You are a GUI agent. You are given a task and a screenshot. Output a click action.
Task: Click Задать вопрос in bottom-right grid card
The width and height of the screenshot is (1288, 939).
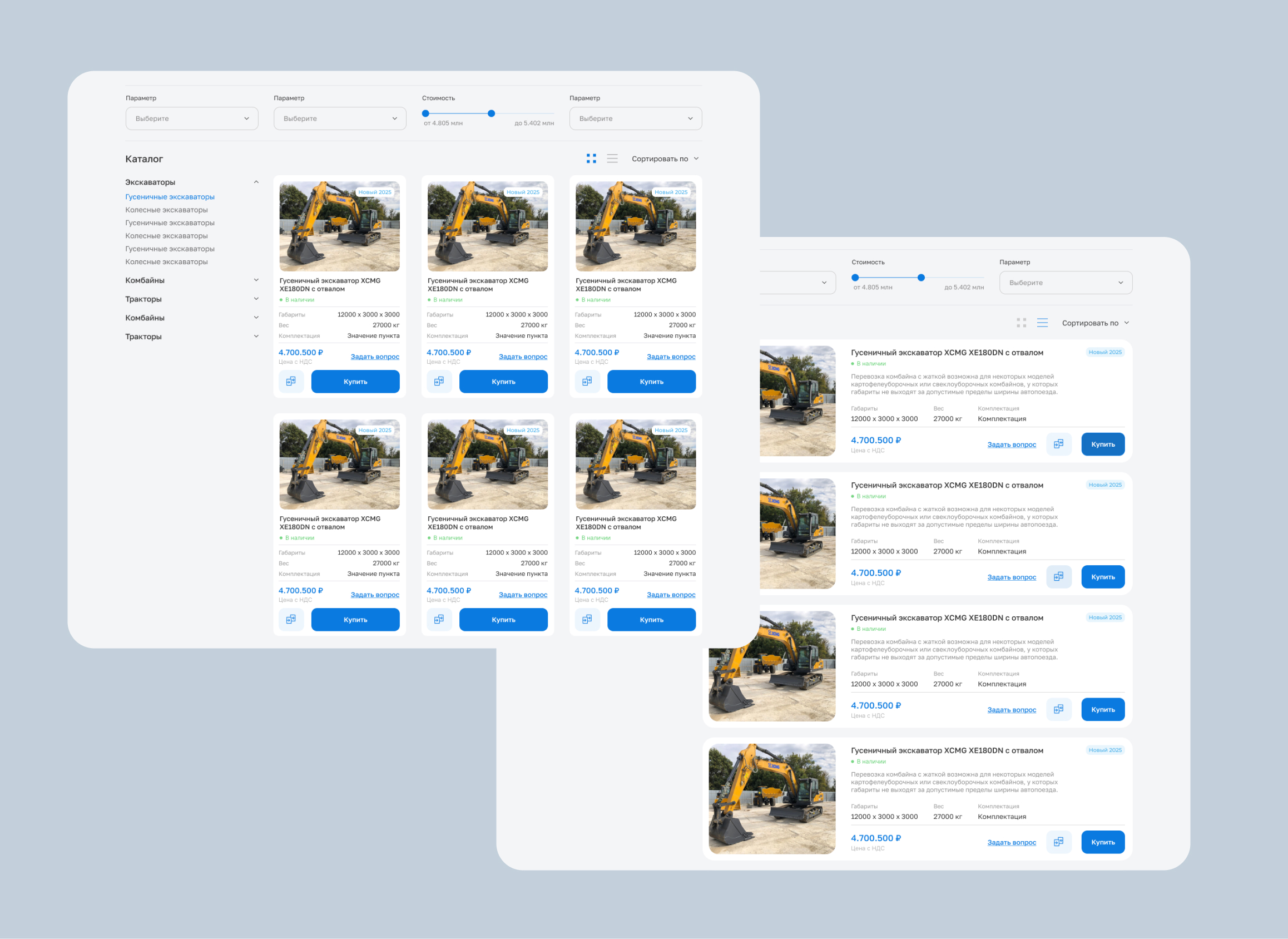point(671,595)
